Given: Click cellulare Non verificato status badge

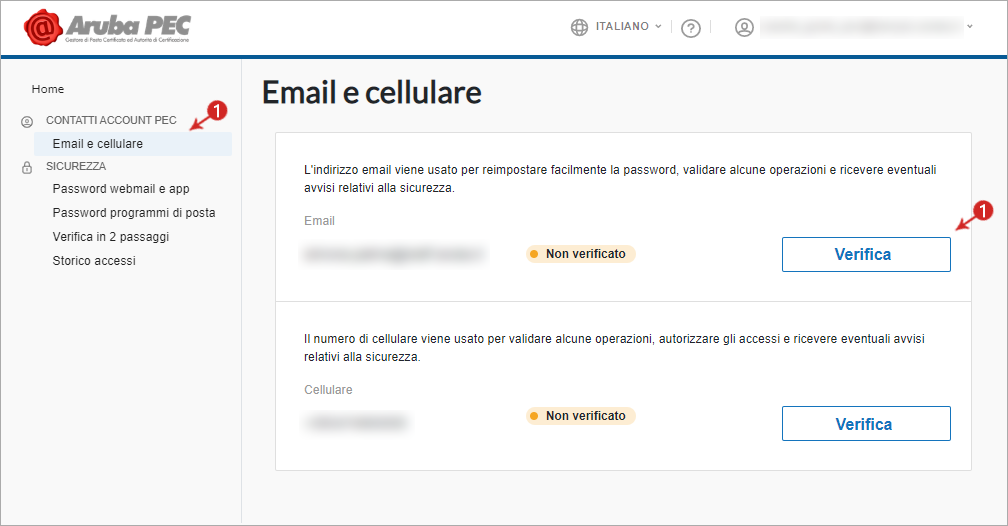Looking at the screenshot, I should [x=580, y=416].
